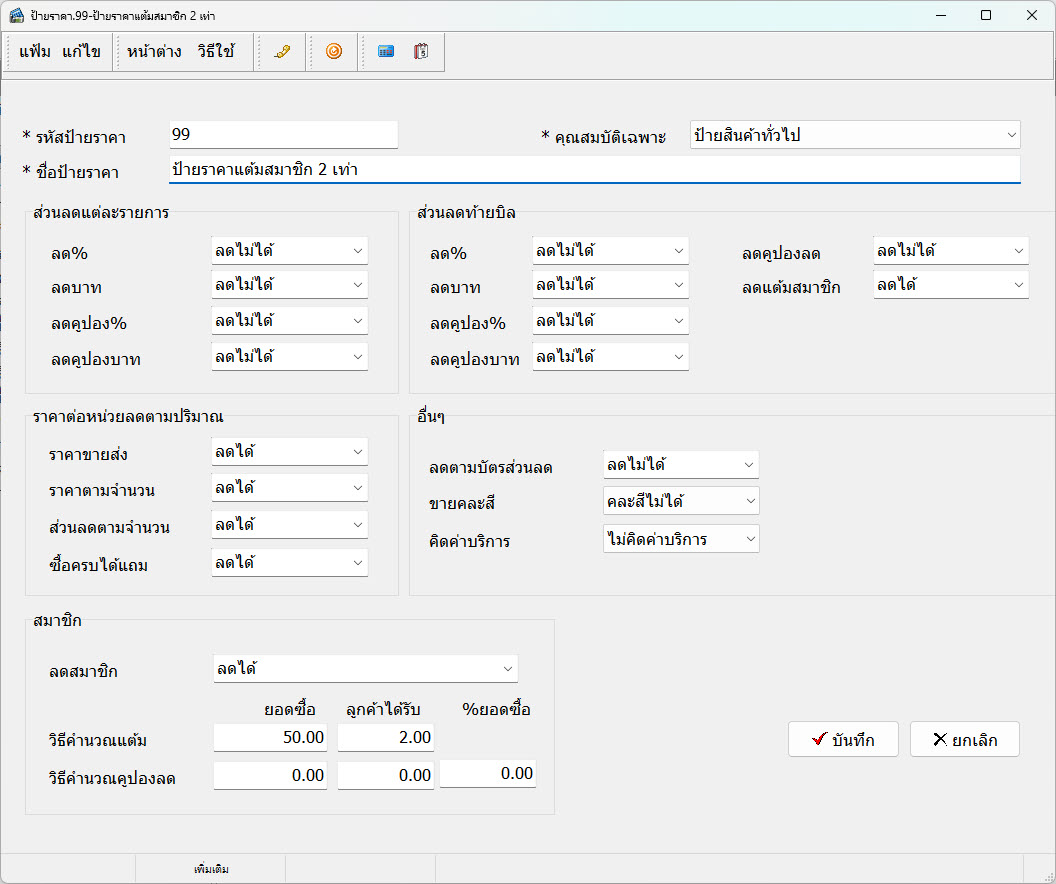Image resolution: width=1056 pixels, height=884 pixels.
Task: Open the วิธีใช้ menu
Action: coord(216,52)
